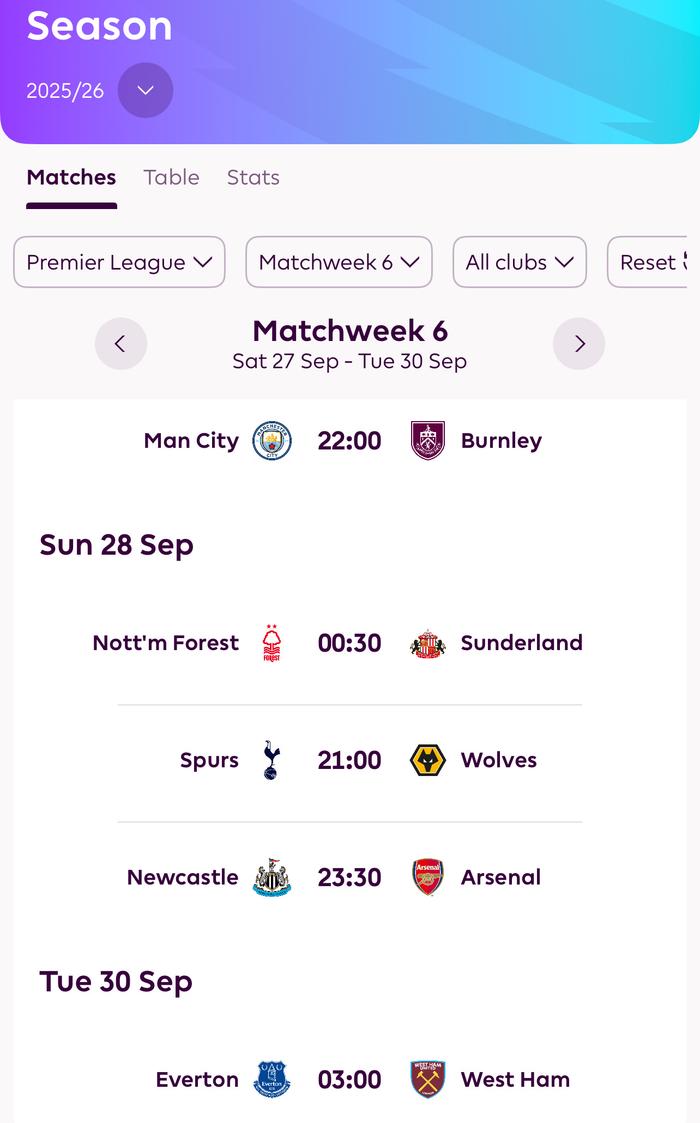Open the Matchweek 6 filter dropdown
This screenshot has width=700, height=1123.
pos(339,262)
